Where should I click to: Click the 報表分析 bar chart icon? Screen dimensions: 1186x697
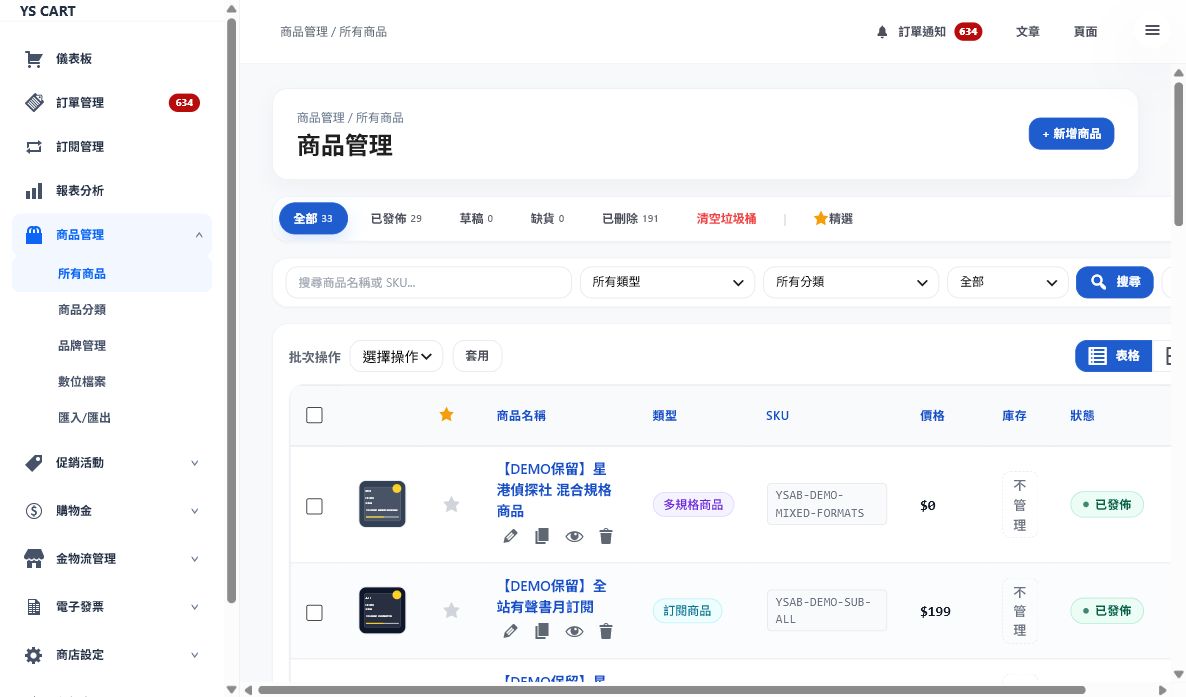click(x=34, y=191)
